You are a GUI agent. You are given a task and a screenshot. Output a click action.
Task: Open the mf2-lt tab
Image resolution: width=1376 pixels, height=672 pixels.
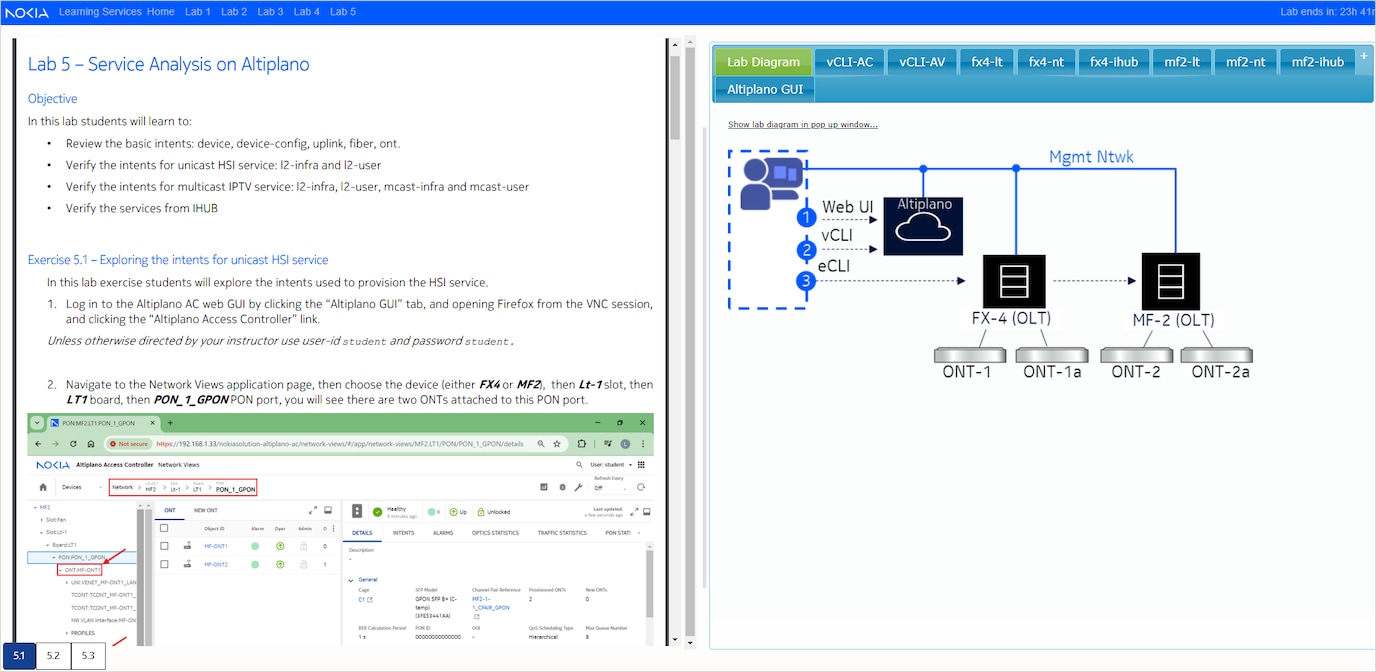pos(1182,61)
